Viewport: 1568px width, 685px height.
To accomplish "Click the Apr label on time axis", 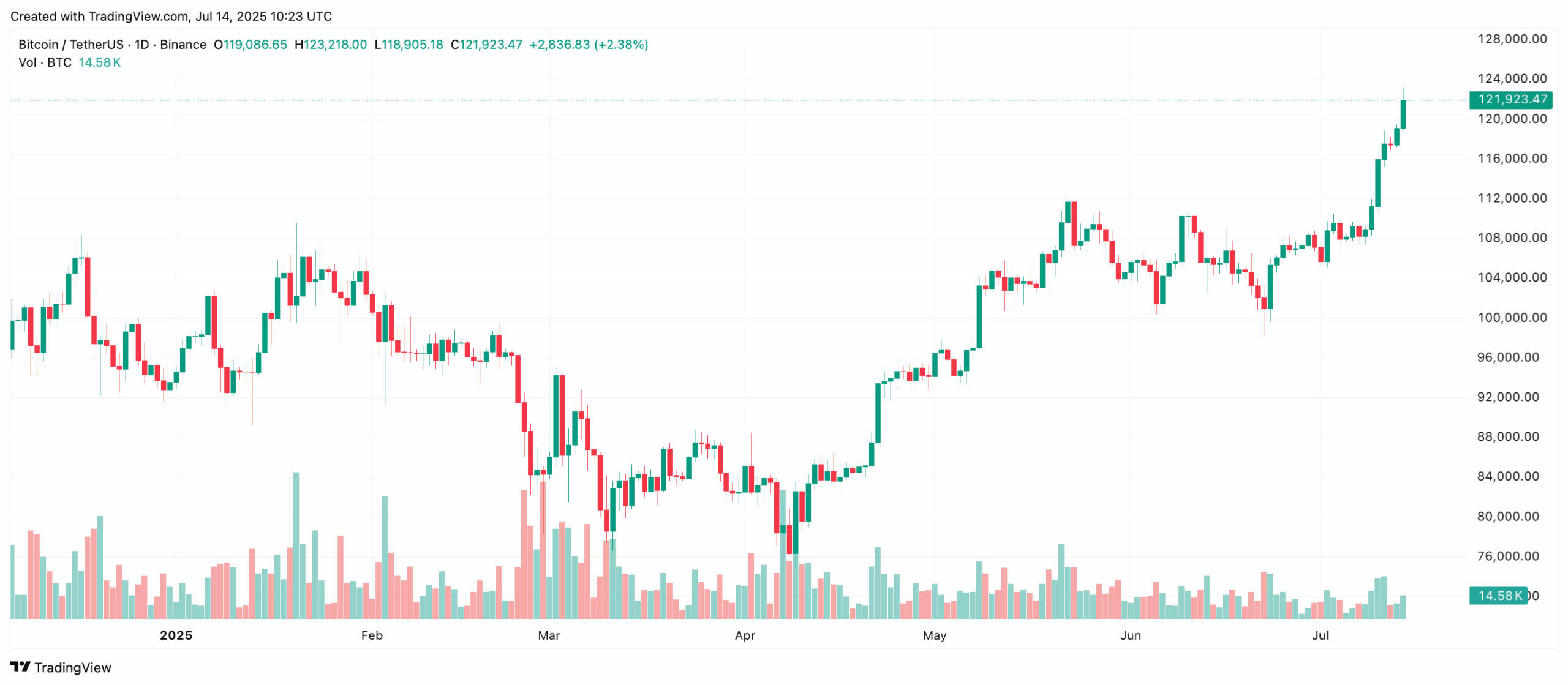I will pyautogui.click(x=745, y=635).
